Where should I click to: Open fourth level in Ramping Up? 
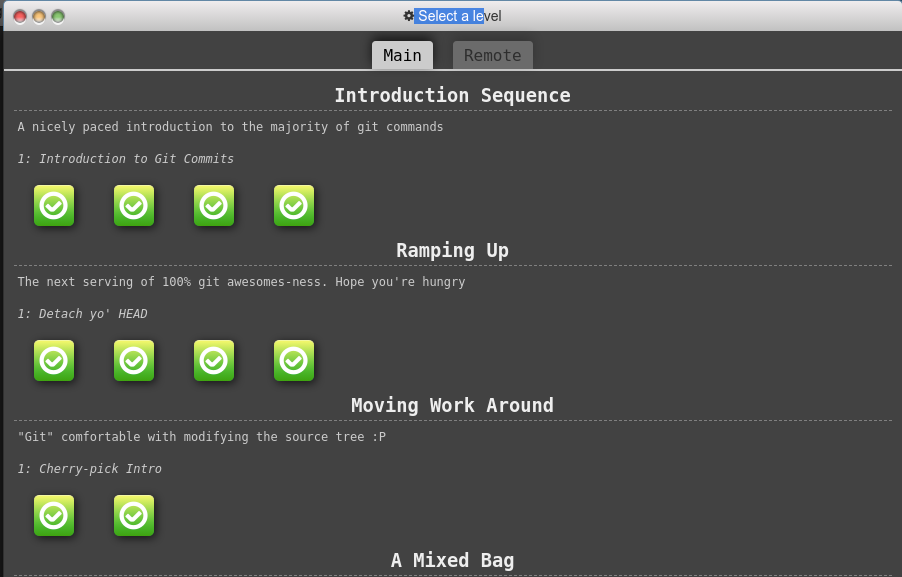click(x=294, y=361)
